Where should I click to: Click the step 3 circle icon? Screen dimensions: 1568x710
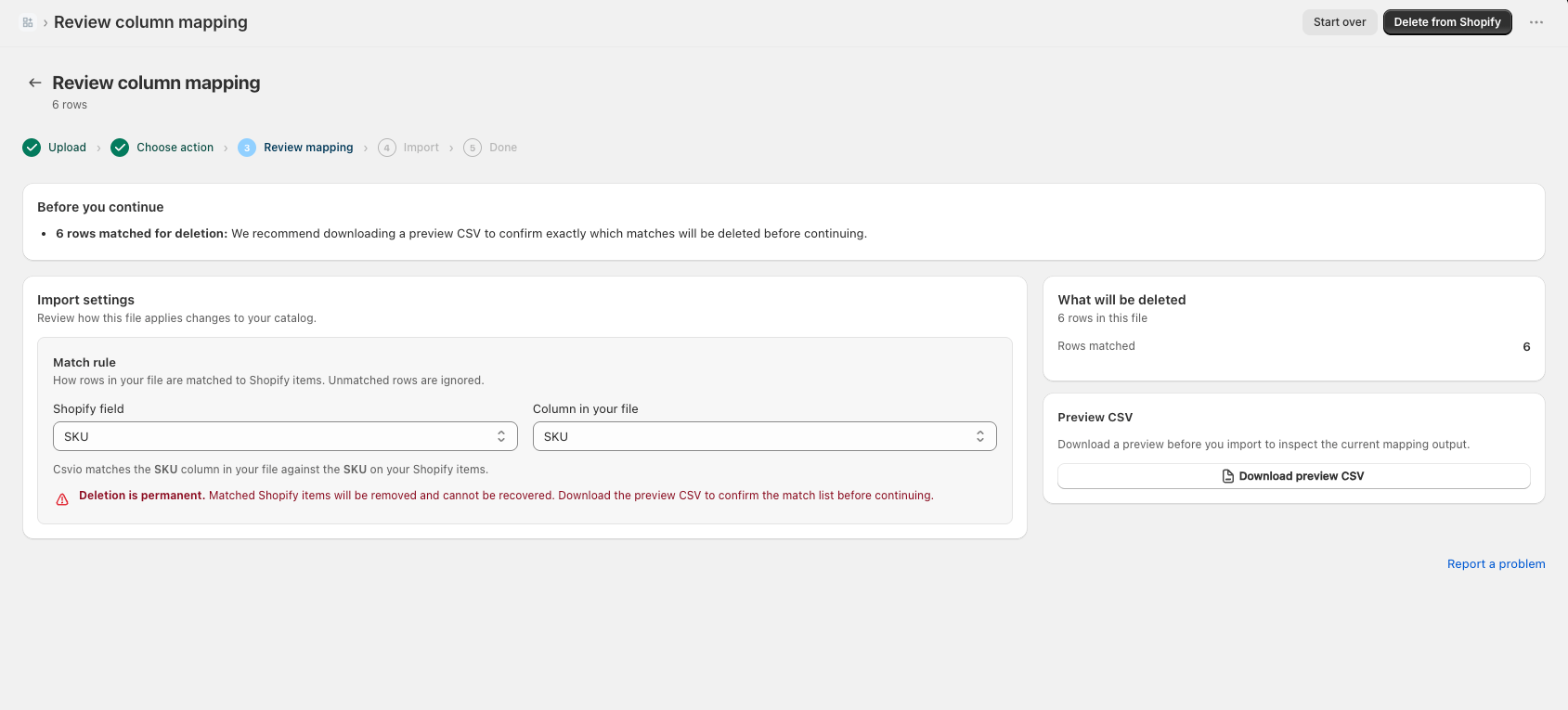pyautogui.click(x=247, y=148)
